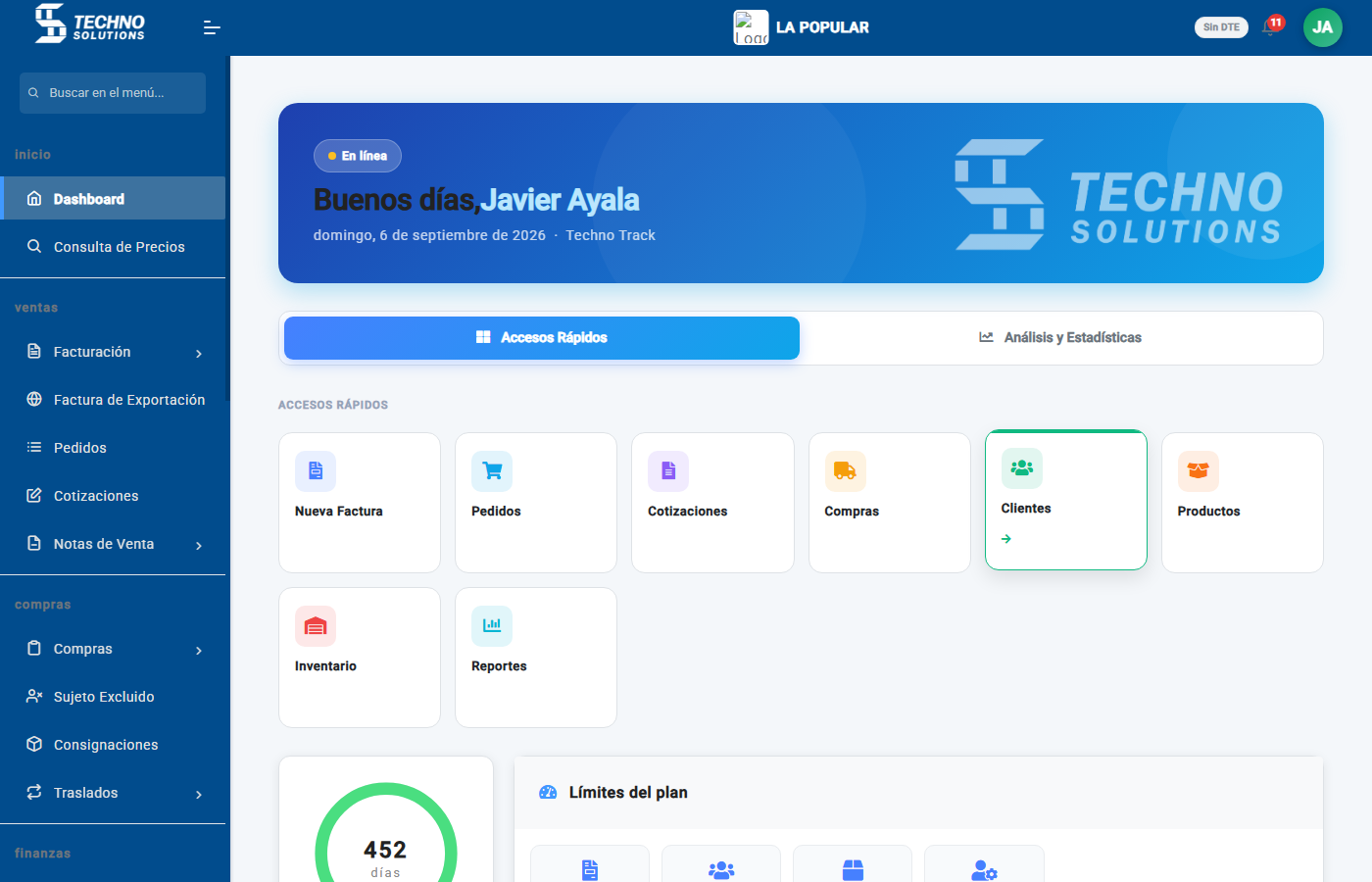Click the Nueva Factura document icon

316,471
